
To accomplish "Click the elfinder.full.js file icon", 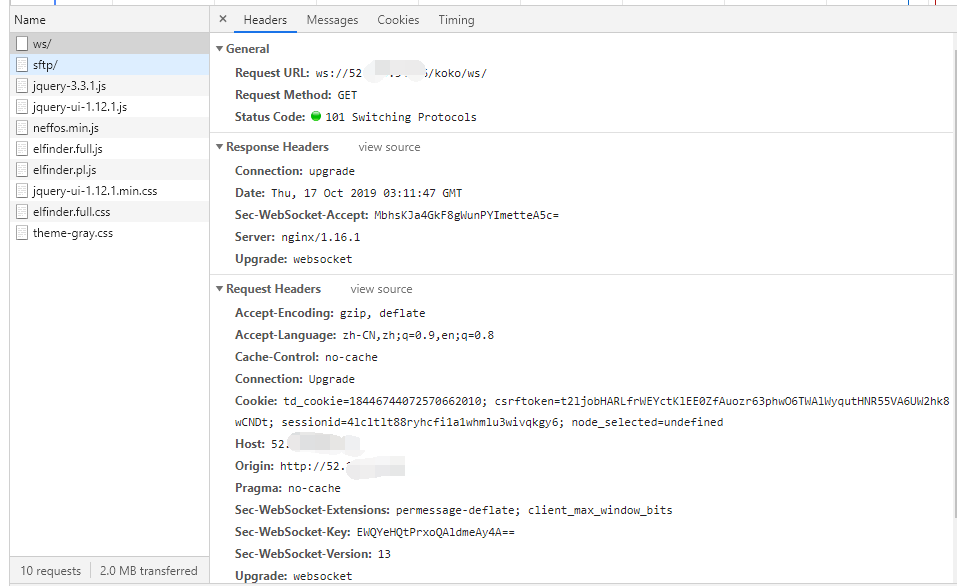I will [22, 149].
